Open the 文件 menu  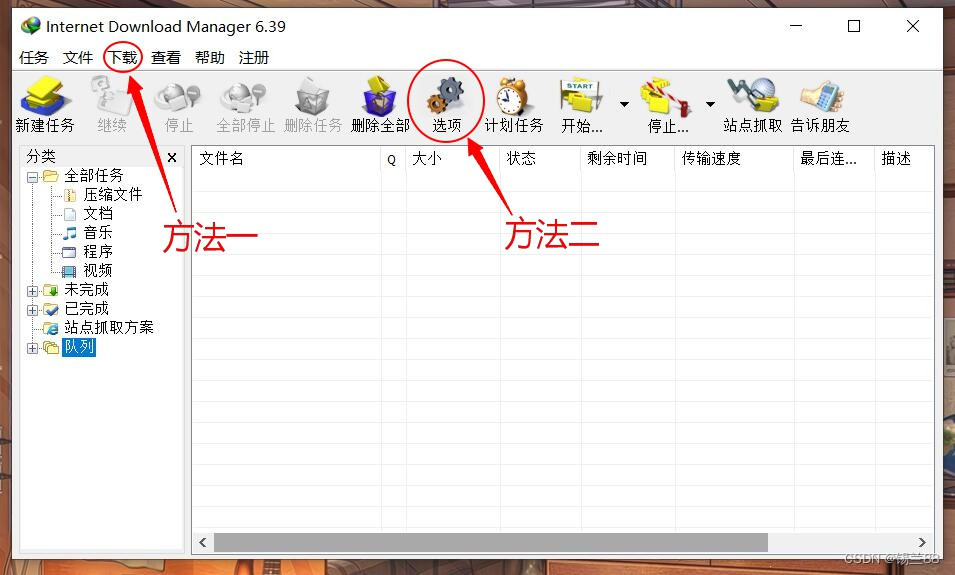(78, 58)
